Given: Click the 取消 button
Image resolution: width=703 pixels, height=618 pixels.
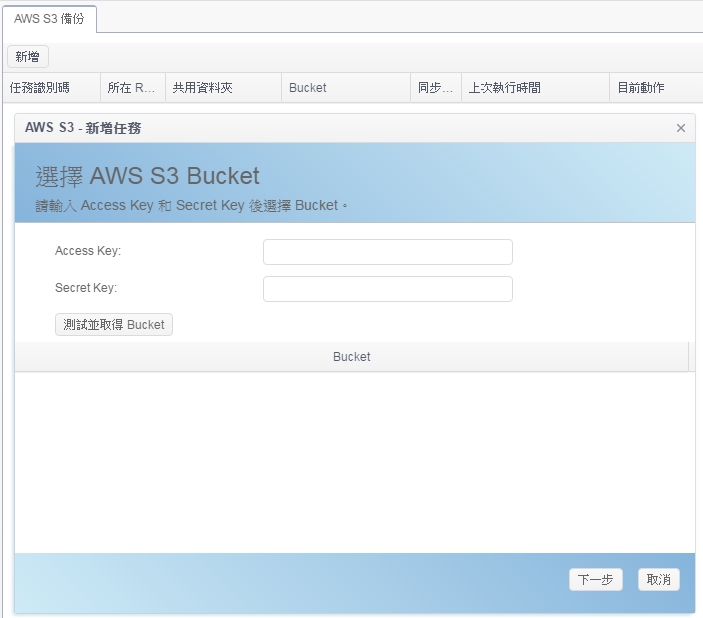Looking at the screenshot, I should (x=659, y=579).
